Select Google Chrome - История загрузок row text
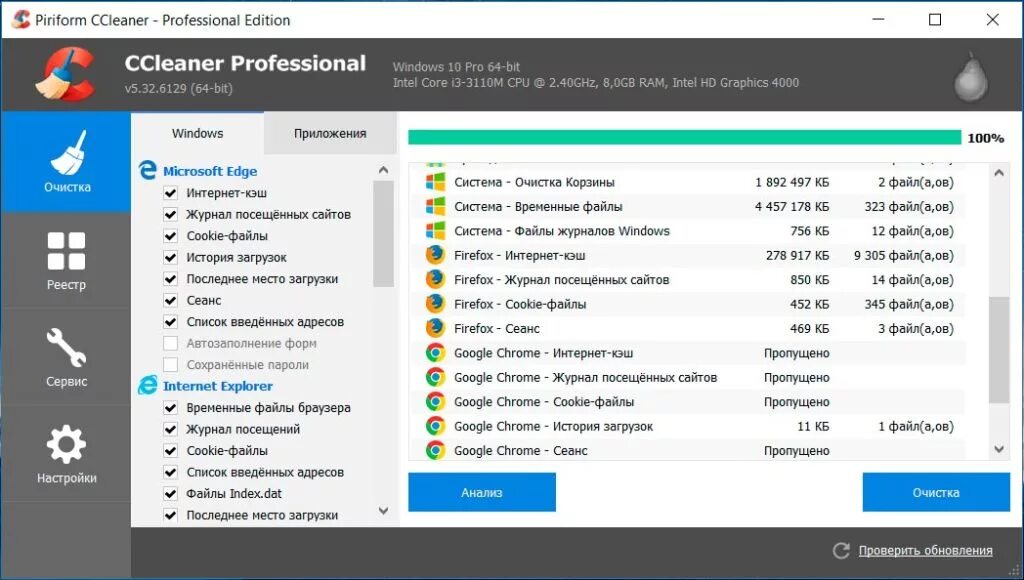 [x=553, y=427]
